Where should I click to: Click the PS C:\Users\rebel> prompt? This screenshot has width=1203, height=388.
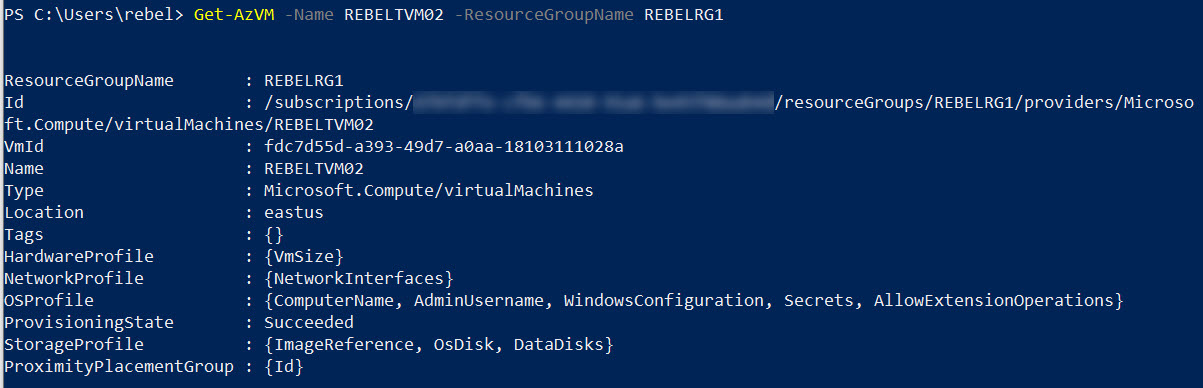click(94, 14)
